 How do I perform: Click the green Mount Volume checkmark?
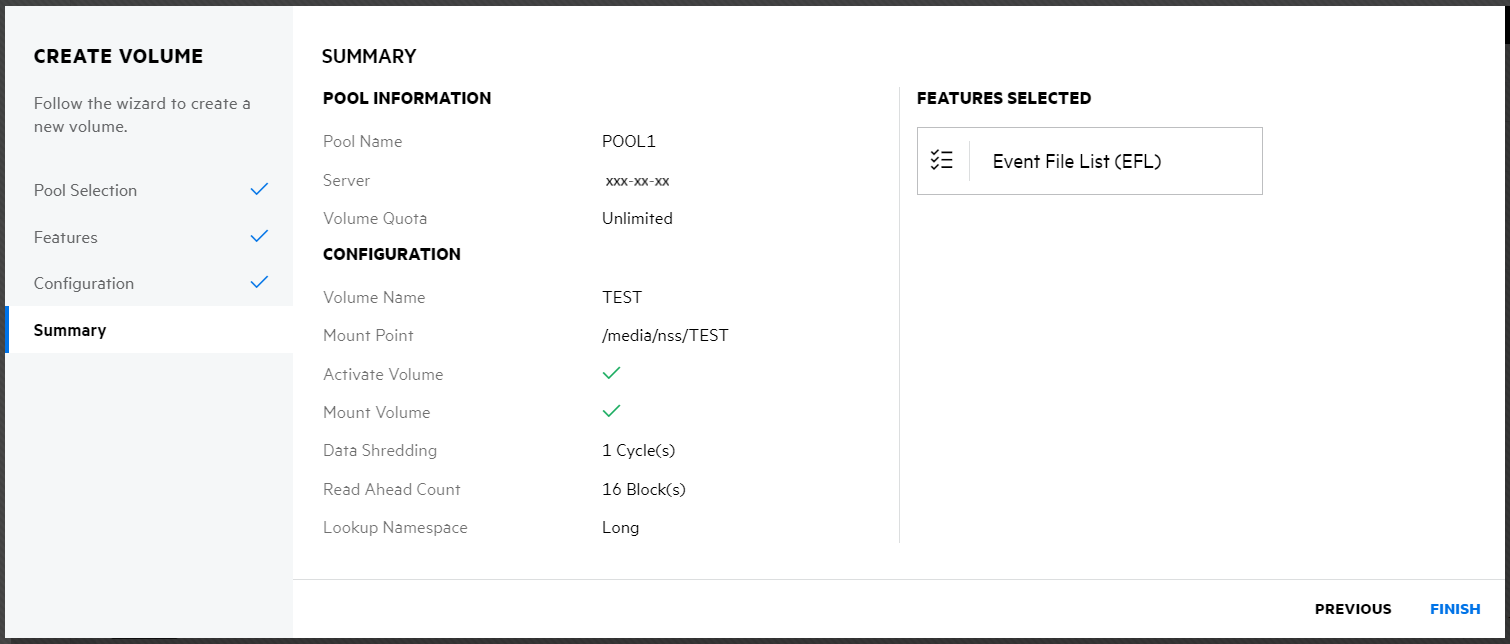611,411
